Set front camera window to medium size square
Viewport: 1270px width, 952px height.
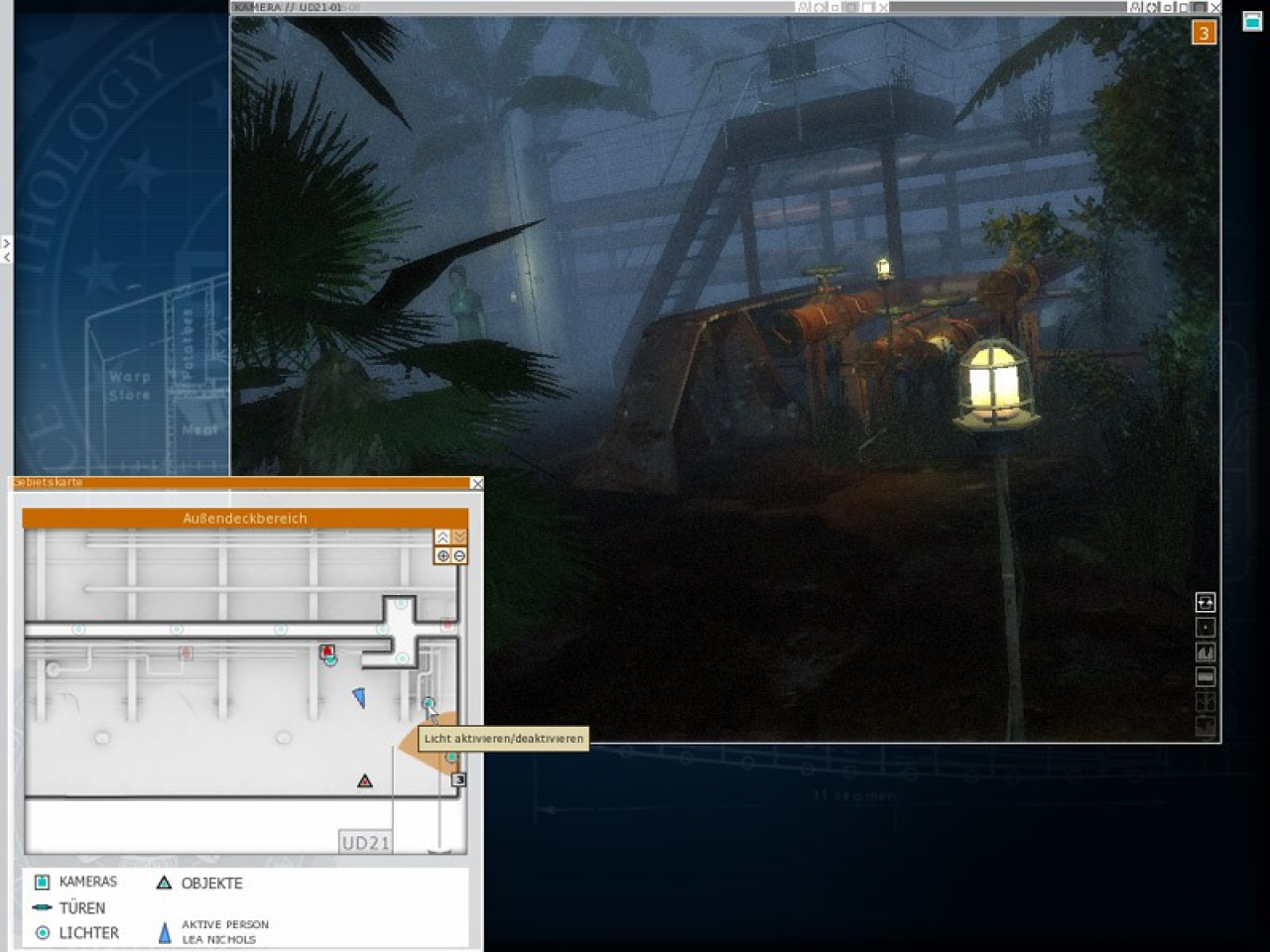click(1183, 7)
